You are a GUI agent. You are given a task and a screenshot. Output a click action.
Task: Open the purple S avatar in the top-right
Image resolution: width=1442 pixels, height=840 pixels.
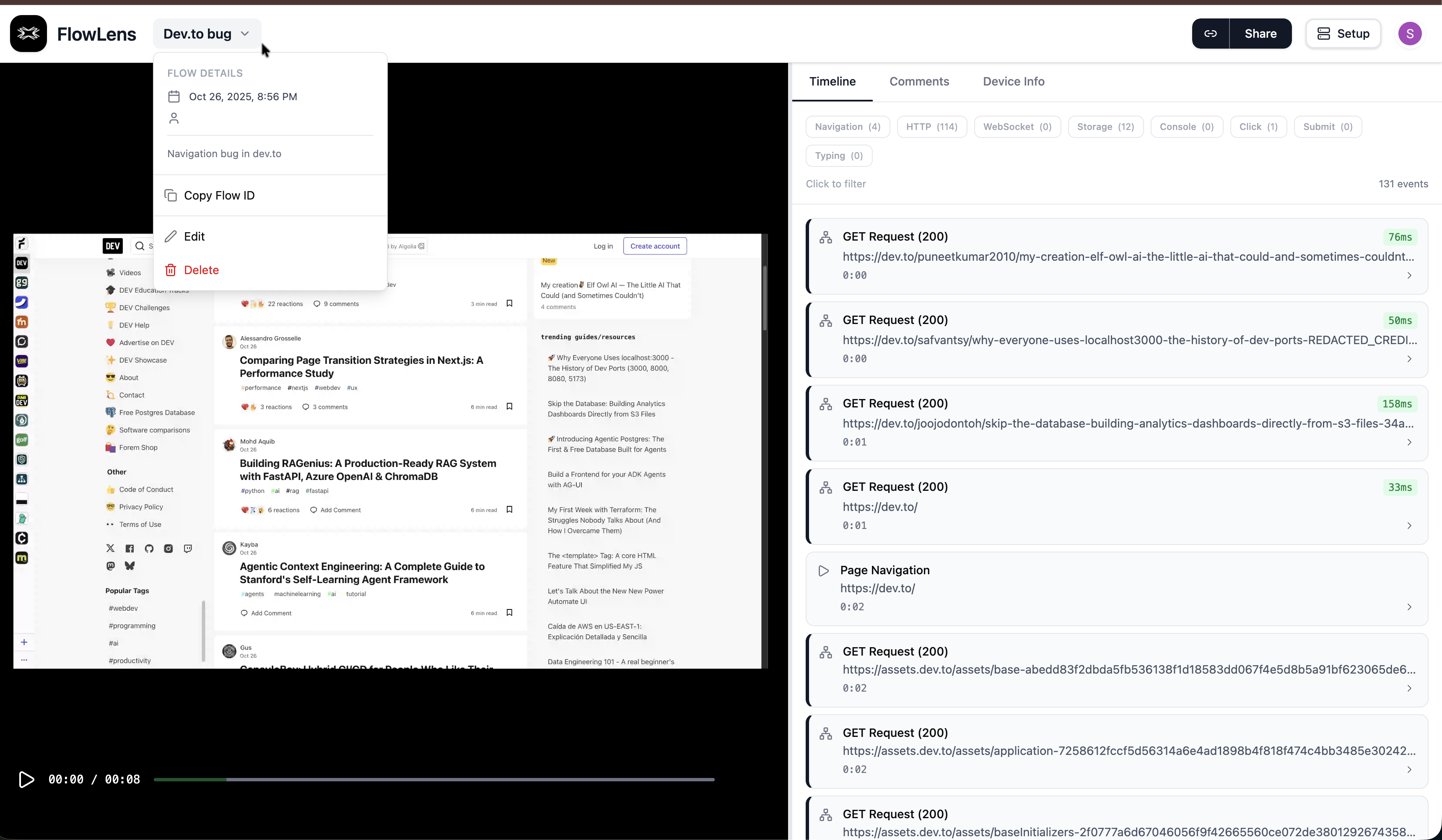pos(1409,33)
